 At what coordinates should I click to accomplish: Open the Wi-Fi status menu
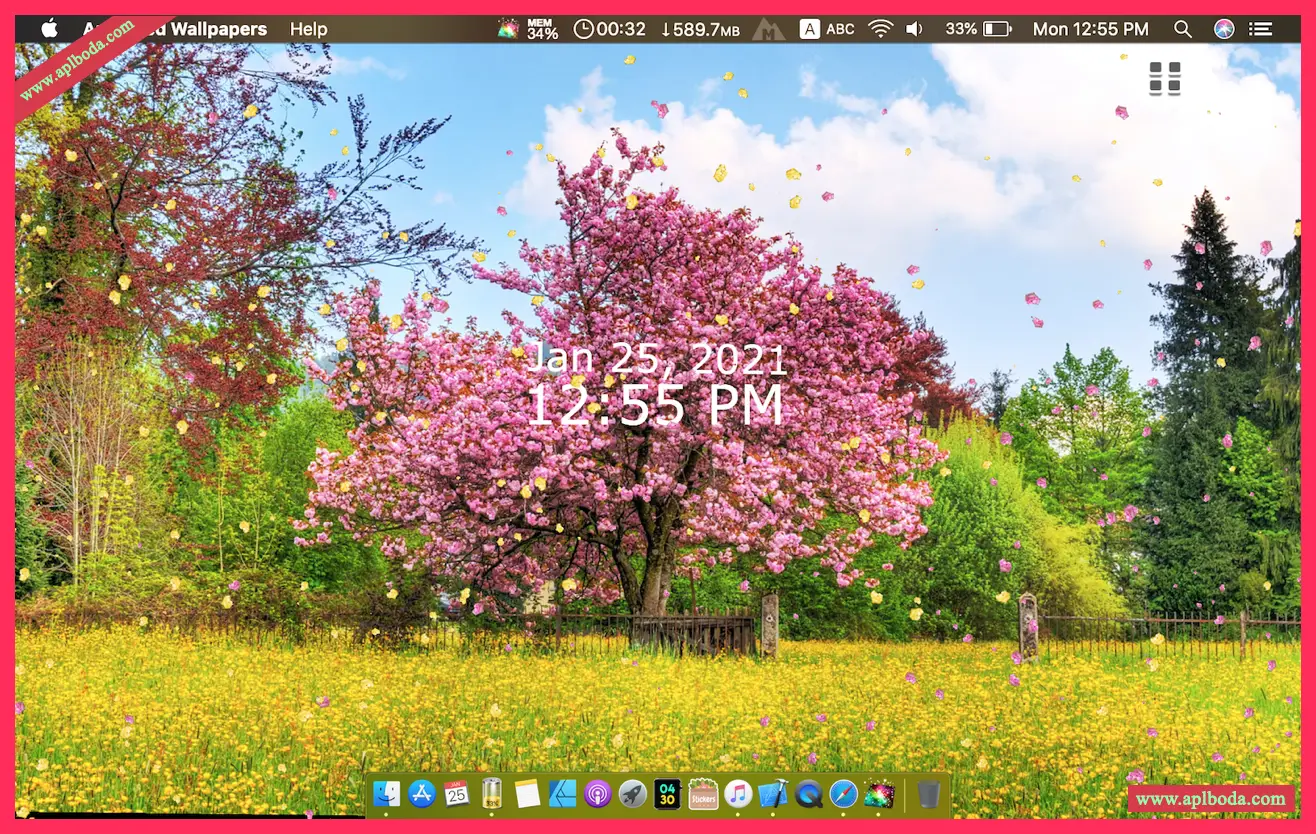tap(880, 29)
